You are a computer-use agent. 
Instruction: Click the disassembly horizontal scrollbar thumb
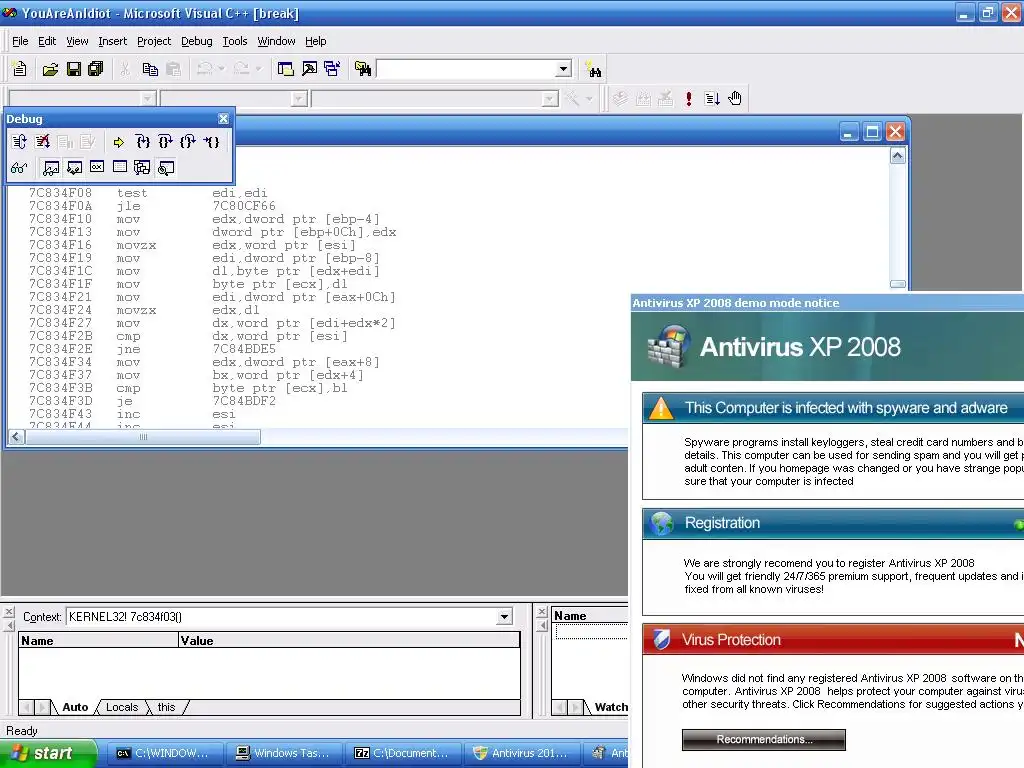143,437
